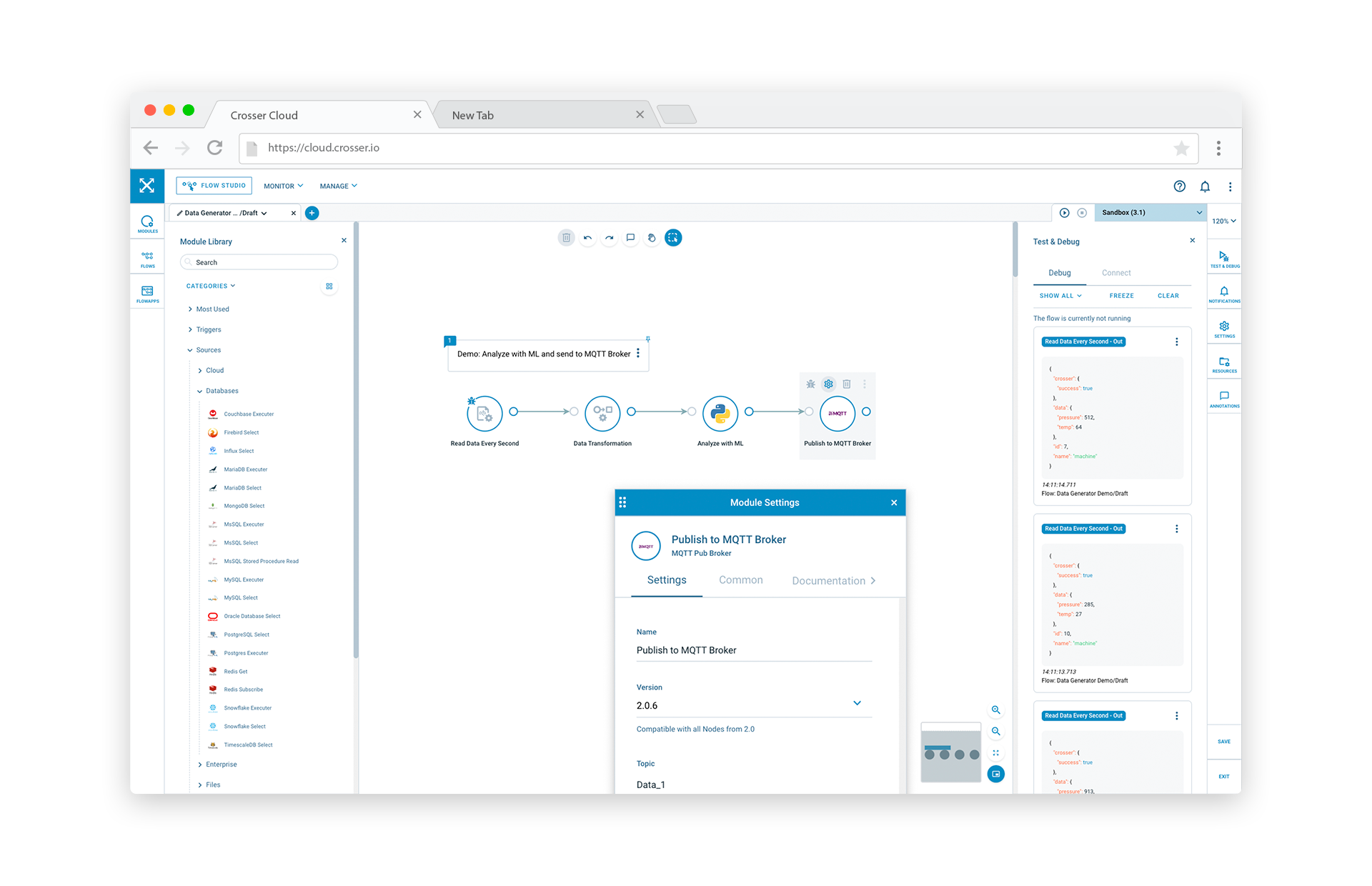The image size is (1372, 886).
Task: Expand the Most Used category
Action: click(x=209, y=309)
